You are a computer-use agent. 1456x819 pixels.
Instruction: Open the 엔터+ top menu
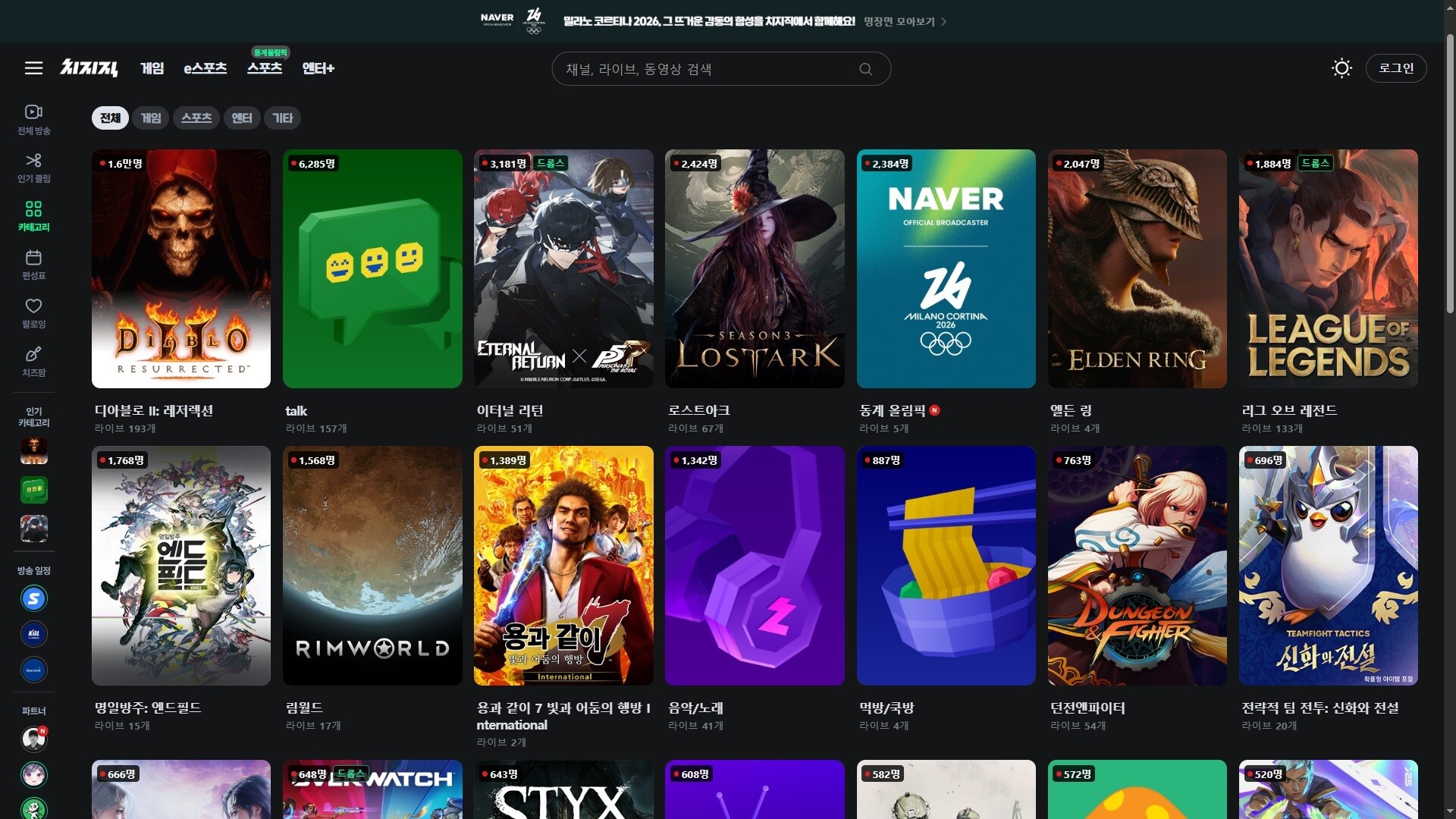318,68
